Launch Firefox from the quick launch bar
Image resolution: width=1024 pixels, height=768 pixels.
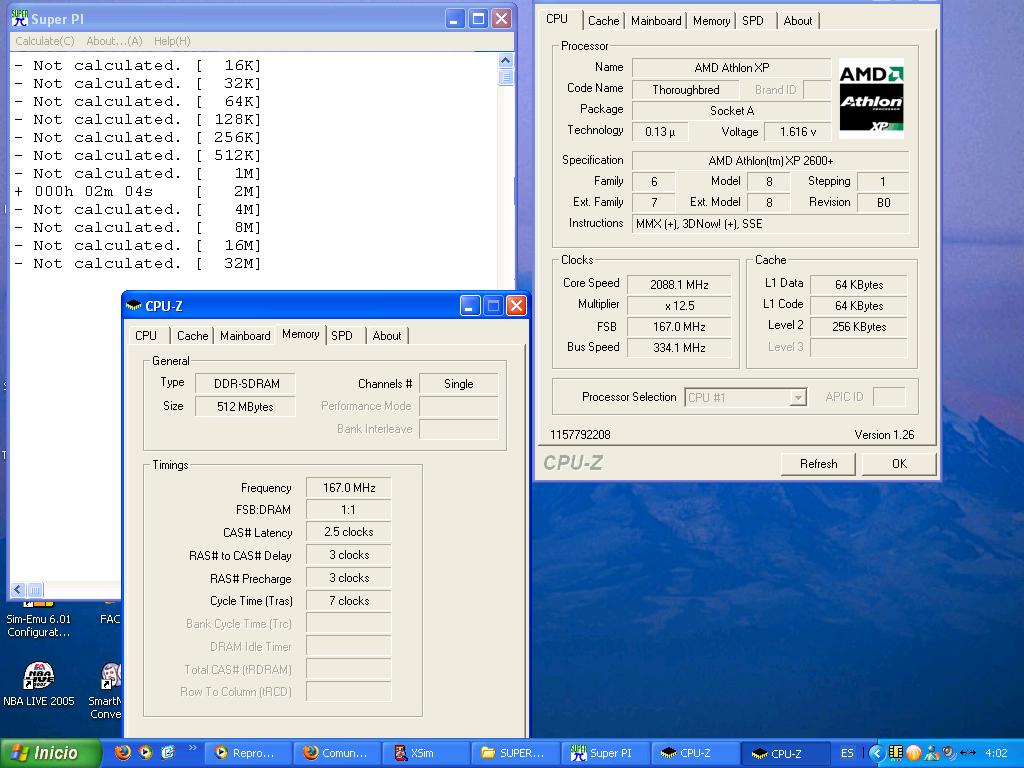click(123, 753)
